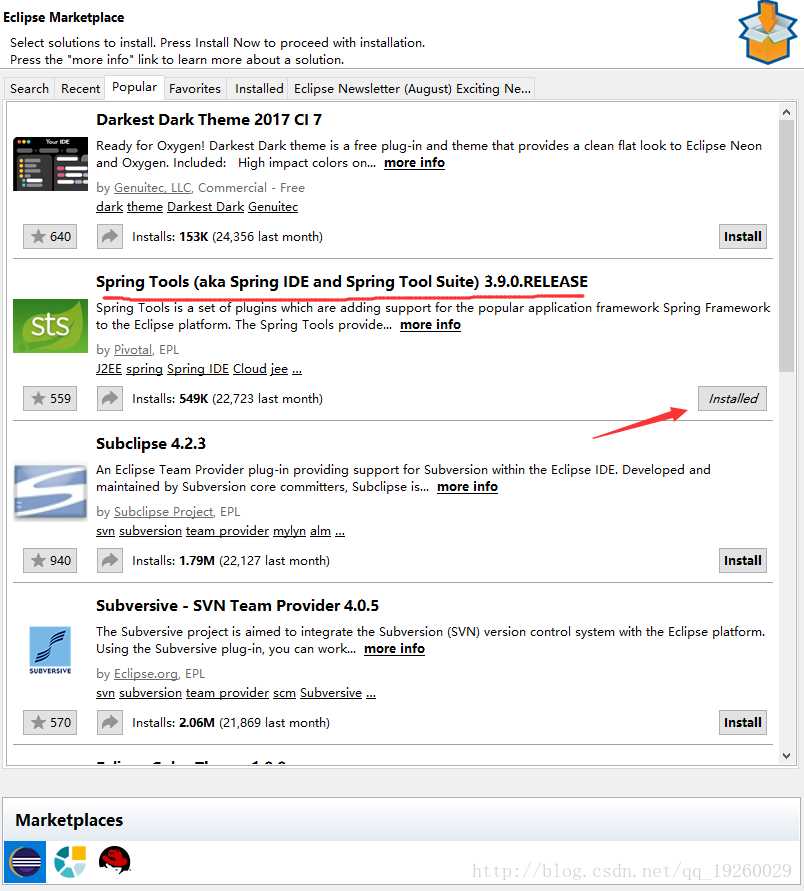This screenshot has height=891, width=804.
Task: Click the share arrow for Darkest Dark Theme
Action: [109, 237]
